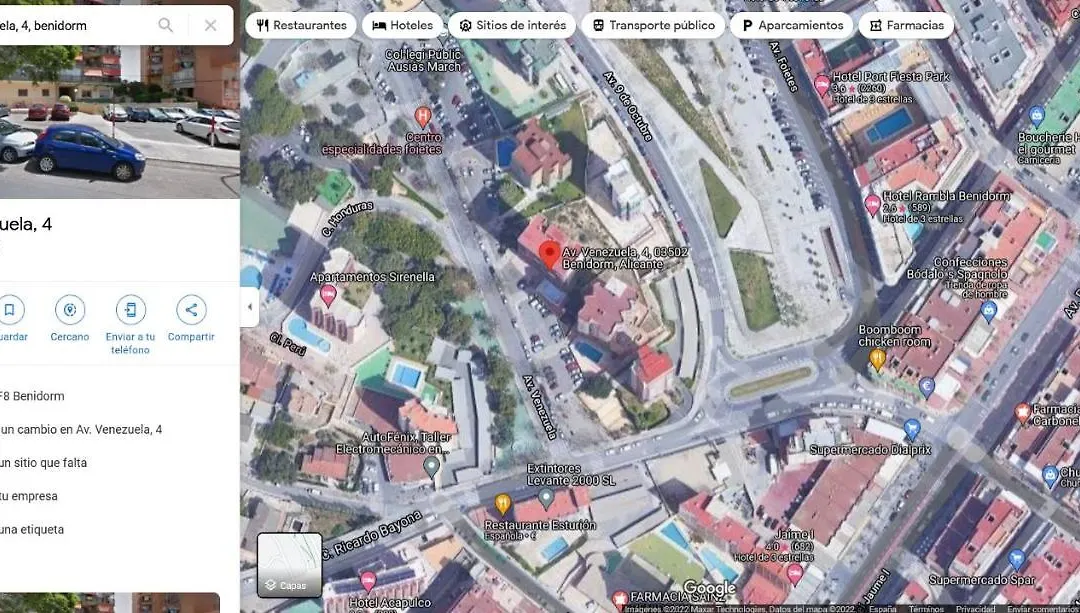Open the street view photo of the address
1080x613 pixels.
120,122
